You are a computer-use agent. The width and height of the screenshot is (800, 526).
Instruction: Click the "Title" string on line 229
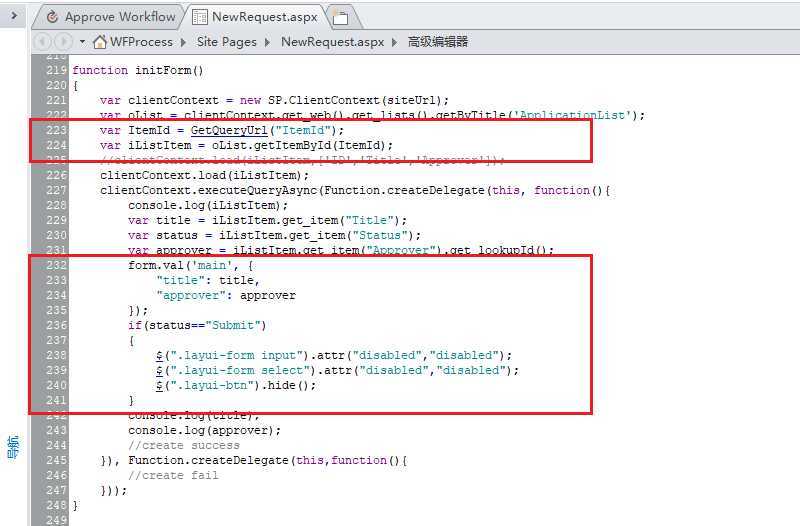(369, 220)
